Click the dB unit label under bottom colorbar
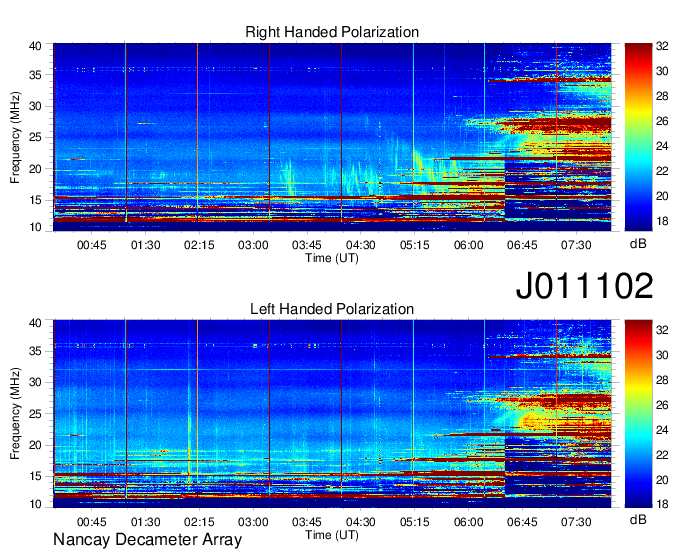Viewport: 680px width, 552px height. click(x=638, y=519)
